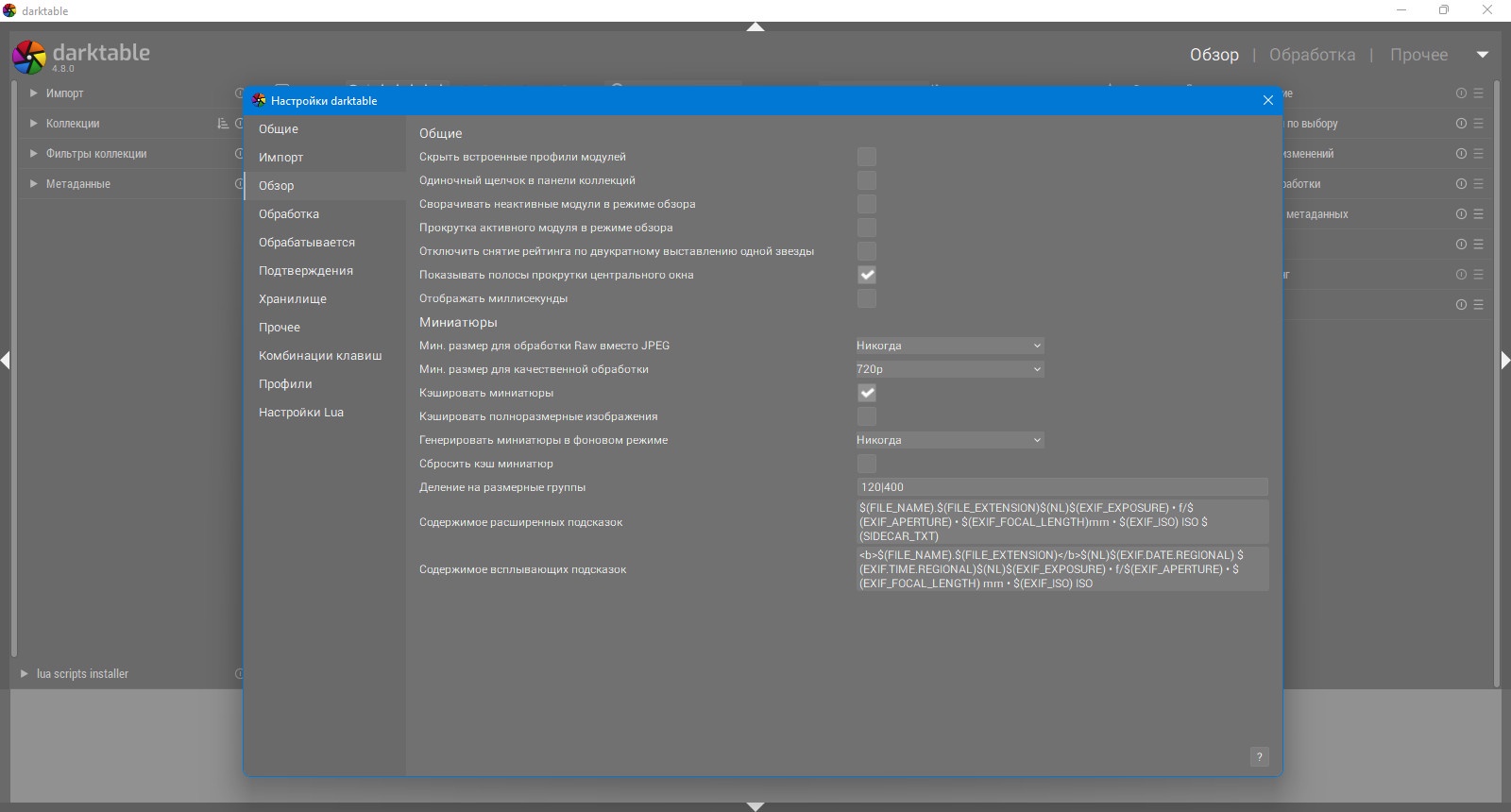The width and height of the screenshot is (1511, 812).
Task: Open the Профили settings tab
Action: pyautogui.click(x=325, y=384)
